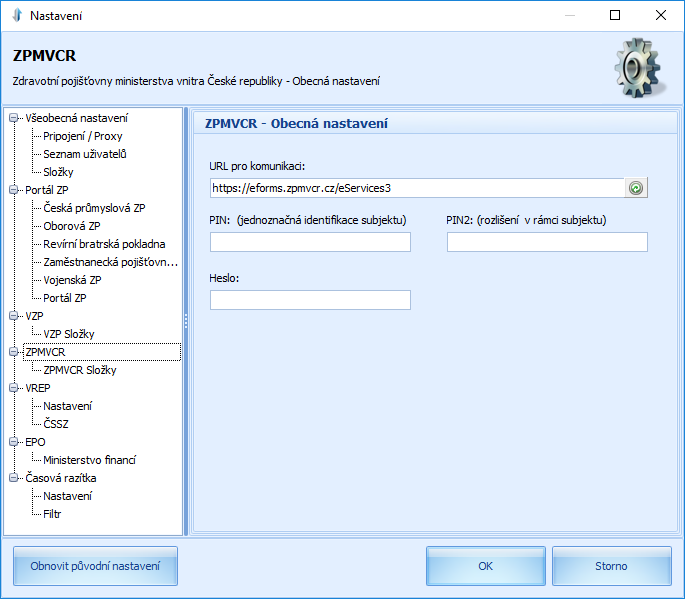Viewport: 685px width, 599px height.
Task: Focus the PIN input field
Action: point(310,242)
